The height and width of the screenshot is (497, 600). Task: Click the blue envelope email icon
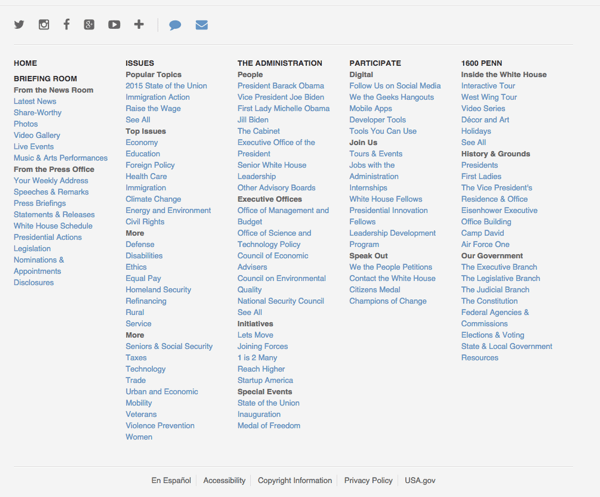pyautogui.click(x=201, y=25)
